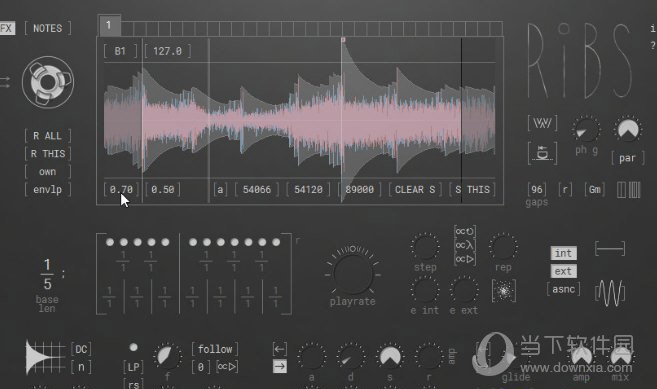Click the playrate knob

(x=353, y=275)
